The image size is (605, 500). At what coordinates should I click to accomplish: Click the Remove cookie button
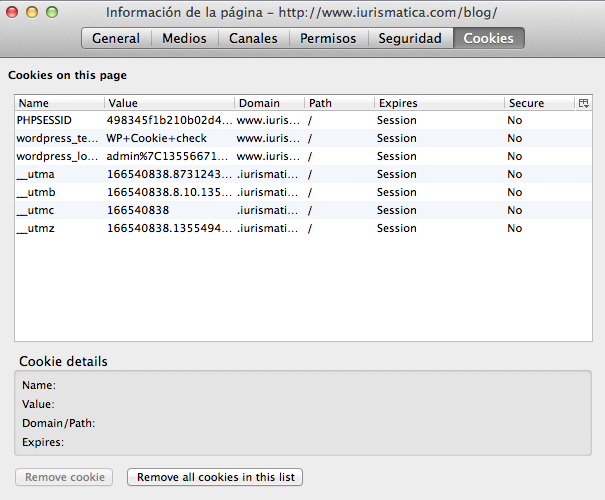(x=64, y=477)
